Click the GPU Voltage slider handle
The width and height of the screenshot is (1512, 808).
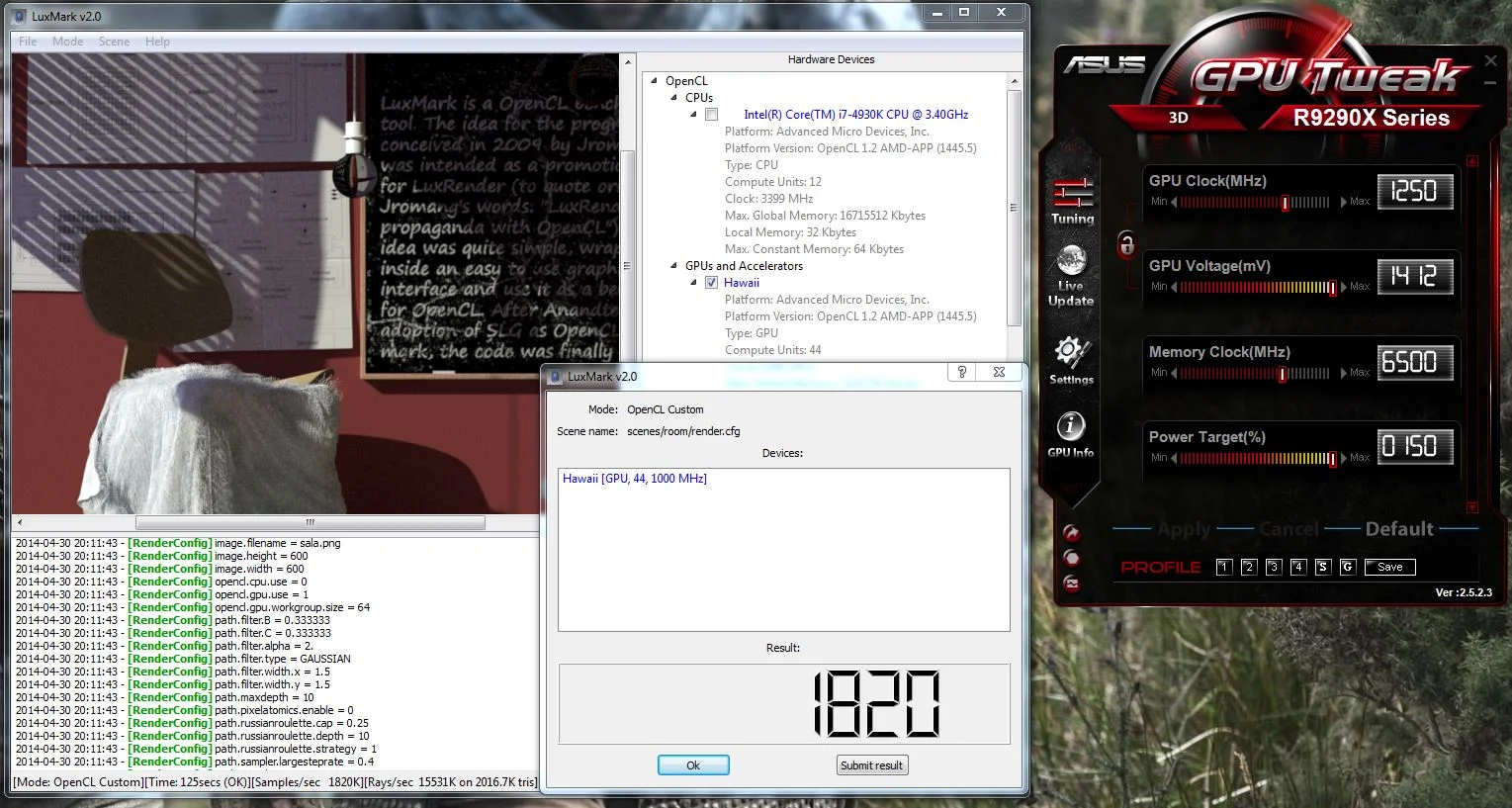(1333, 288)
